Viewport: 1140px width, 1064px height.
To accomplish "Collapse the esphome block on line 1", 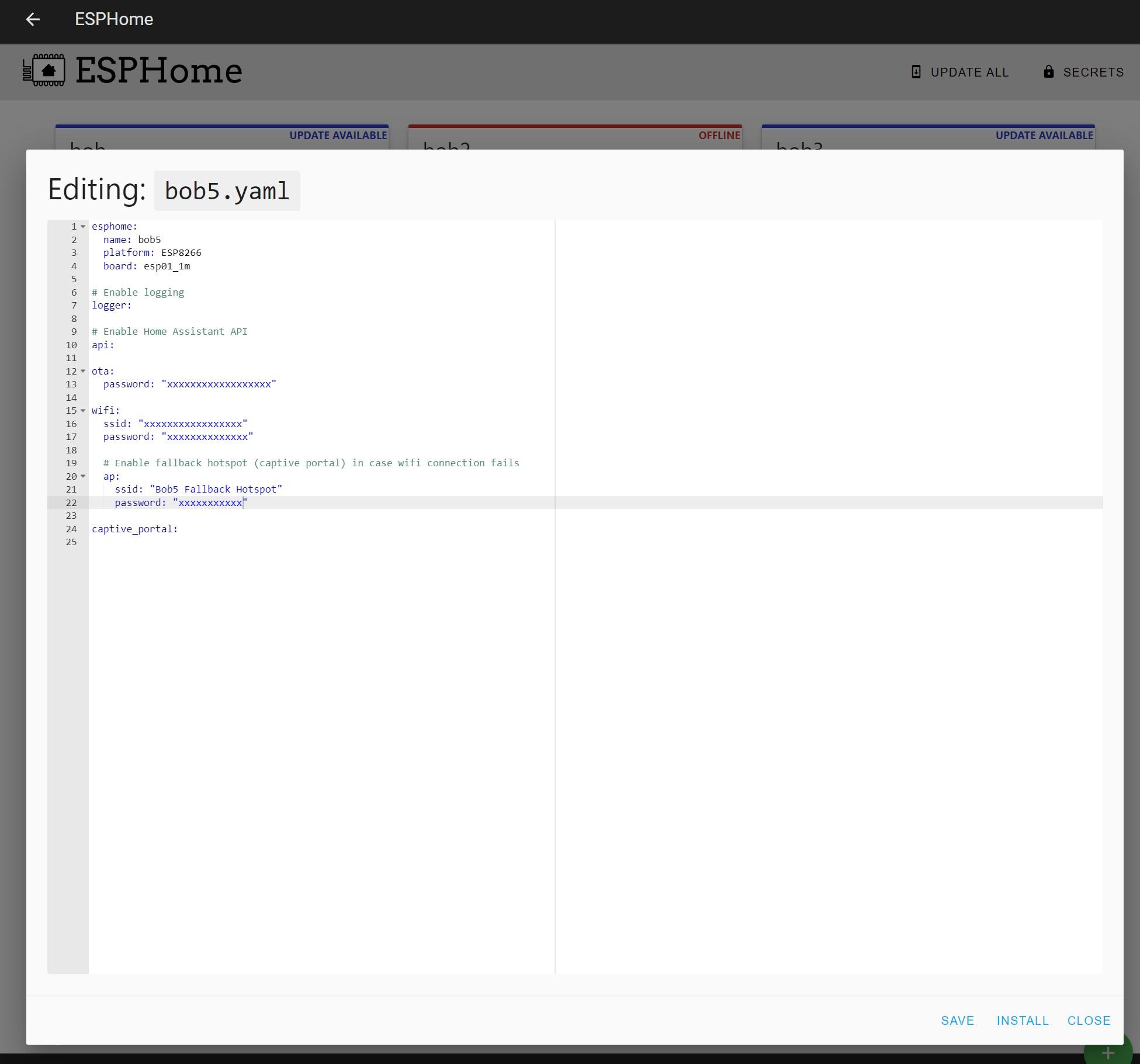I will 82,226.
